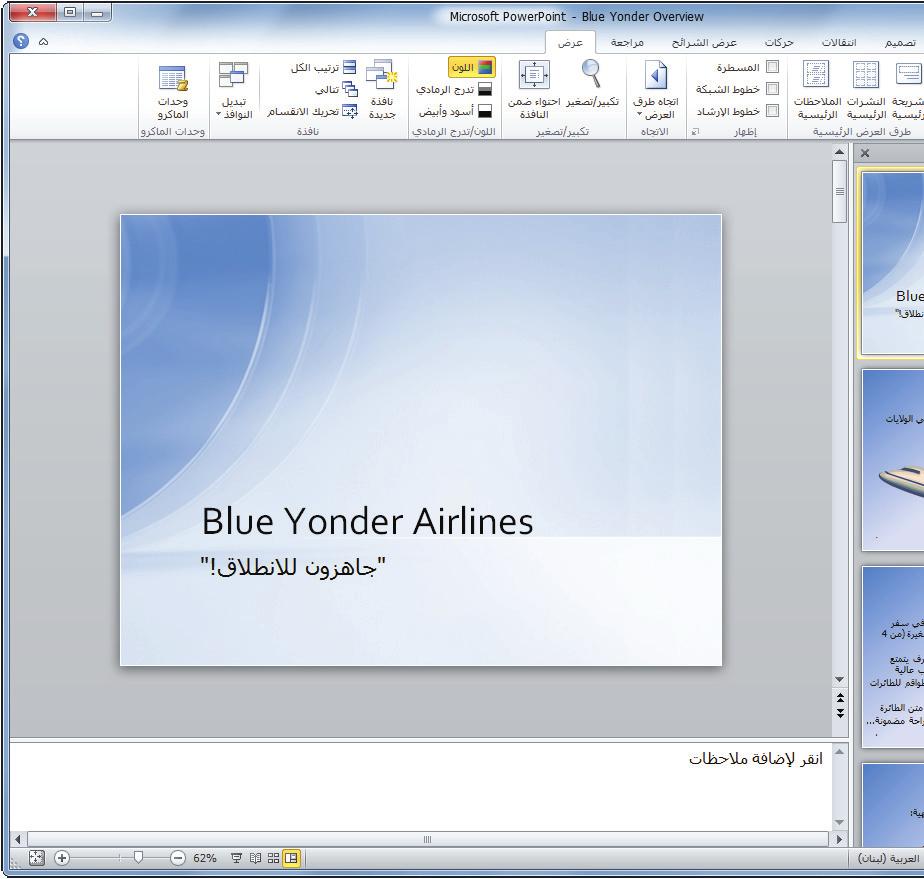Image resolution: width=924 pixels, height=879 pixels.
Task: Click the Cascade (تتالي) windows icon
Action: coord(350,90)
